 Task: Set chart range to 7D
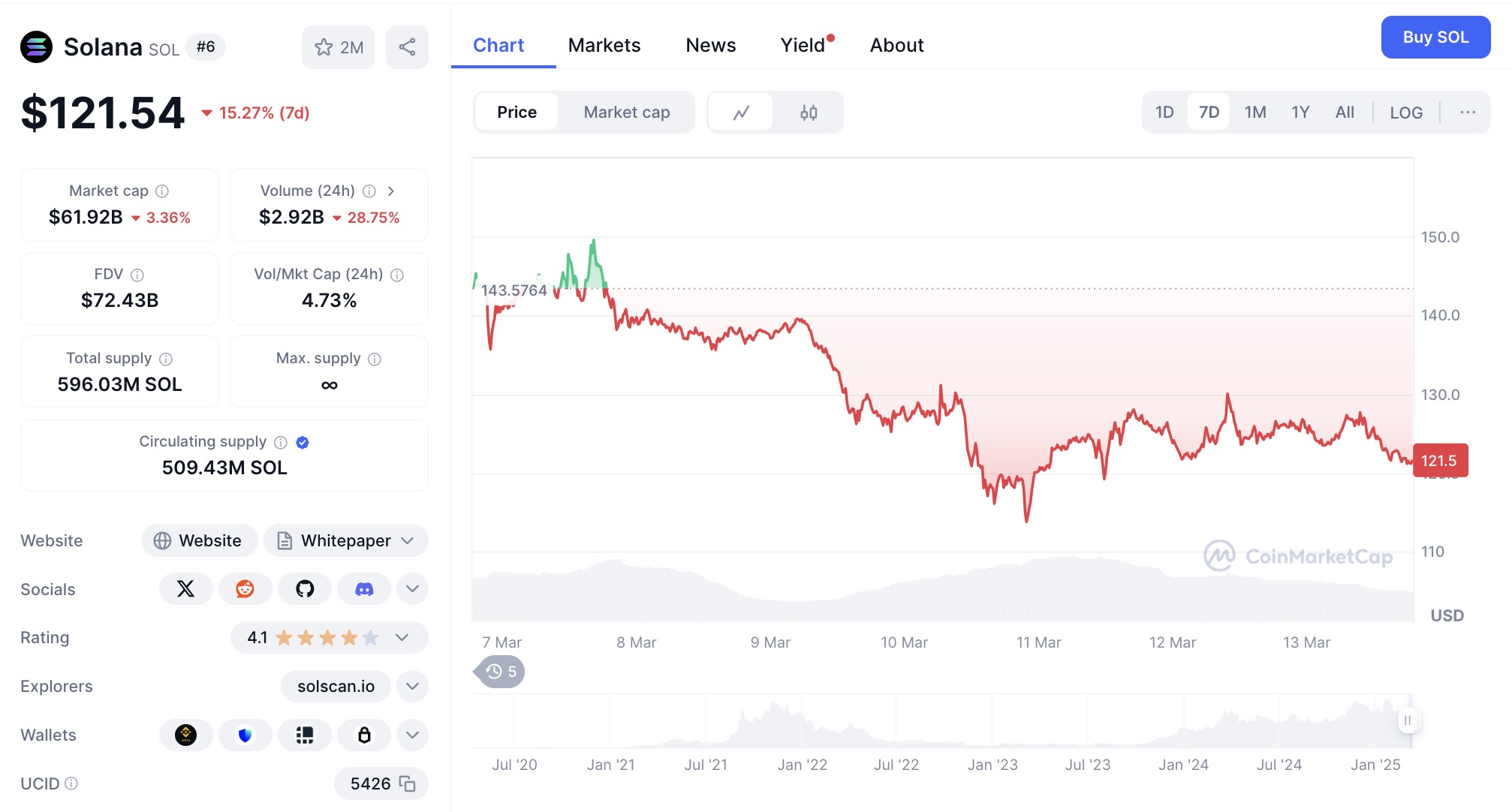[1209, 113]
